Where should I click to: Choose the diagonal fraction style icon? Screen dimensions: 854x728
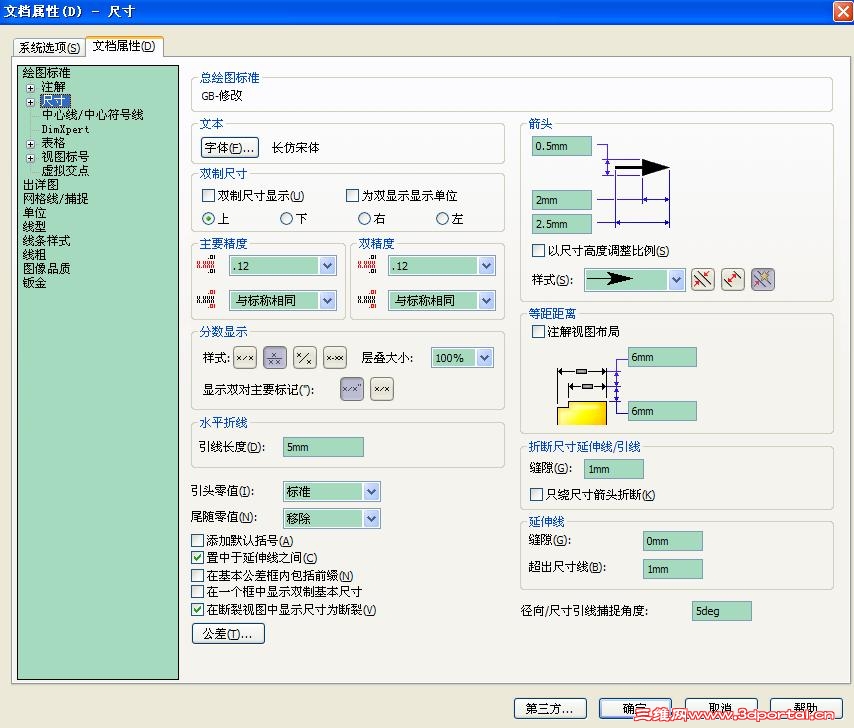click(305, 358)
